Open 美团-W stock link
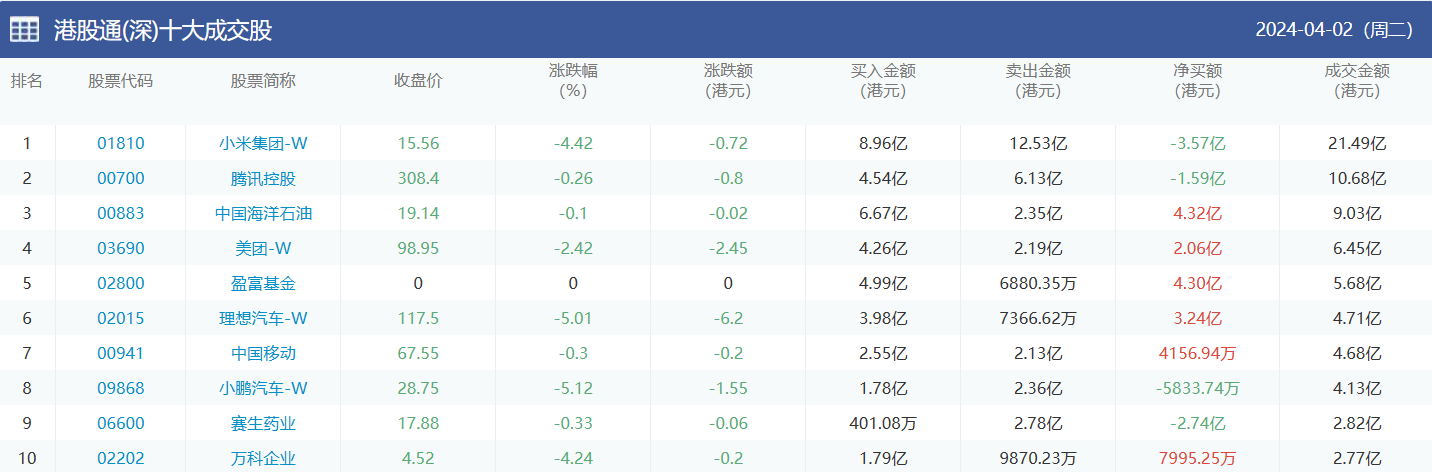 263,248
